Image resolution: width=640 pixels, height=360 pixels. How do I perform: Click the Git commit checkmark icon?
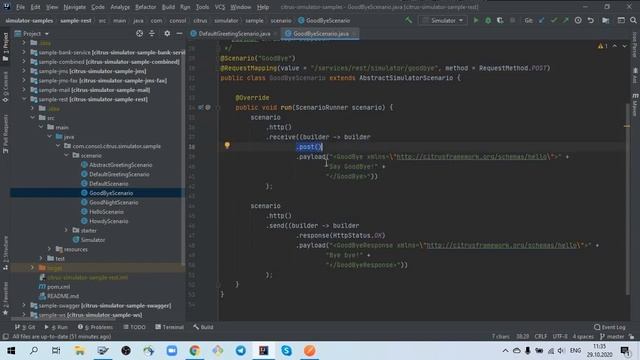(x=553, y=20)
